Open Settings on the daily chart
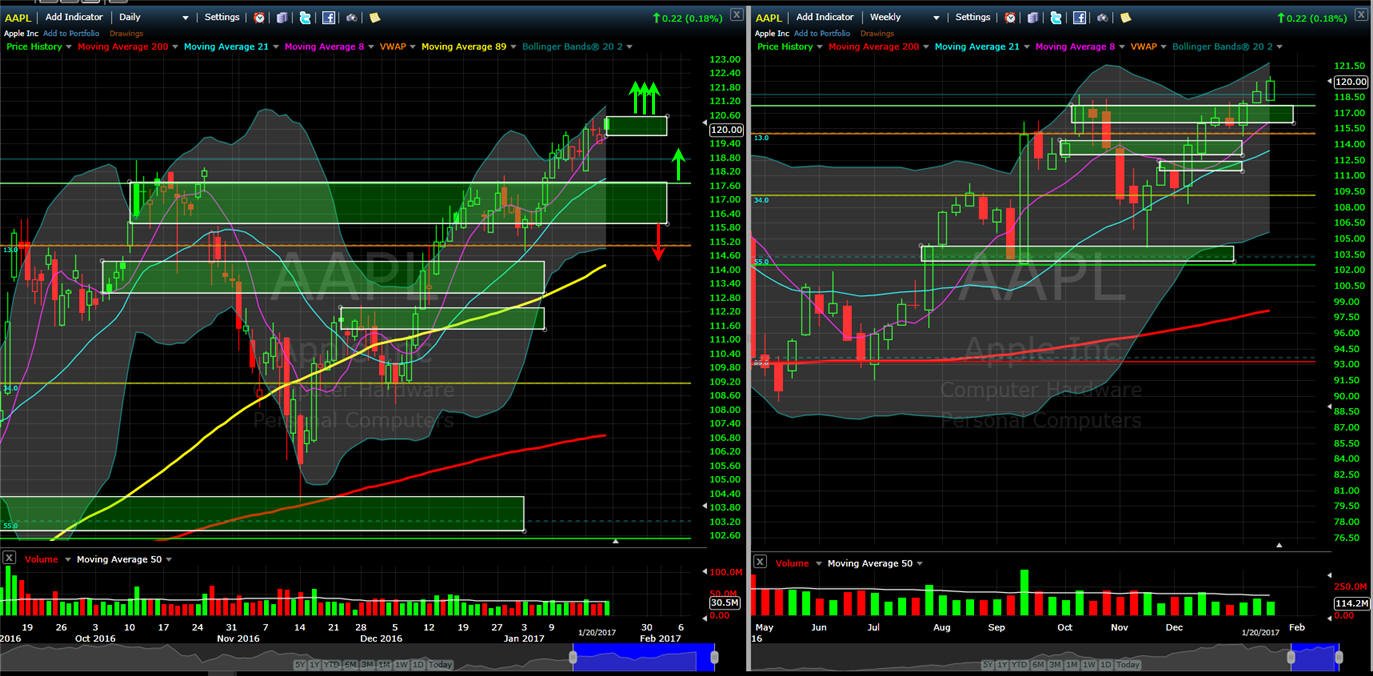 (x=222, y=17)
